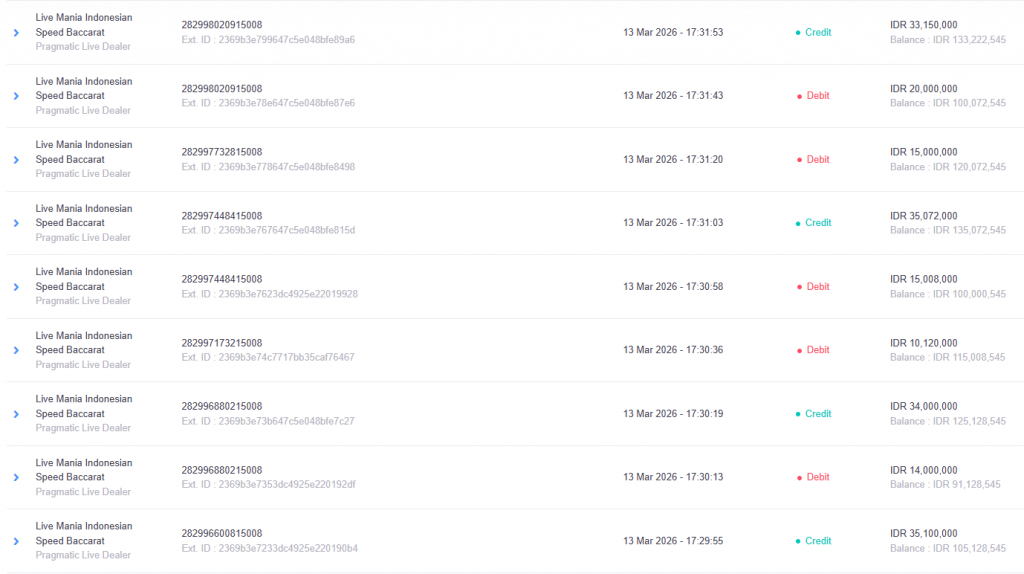Click the game name in the 17:30:36 row
1024x574 pixels.
(x=83, y=343)
